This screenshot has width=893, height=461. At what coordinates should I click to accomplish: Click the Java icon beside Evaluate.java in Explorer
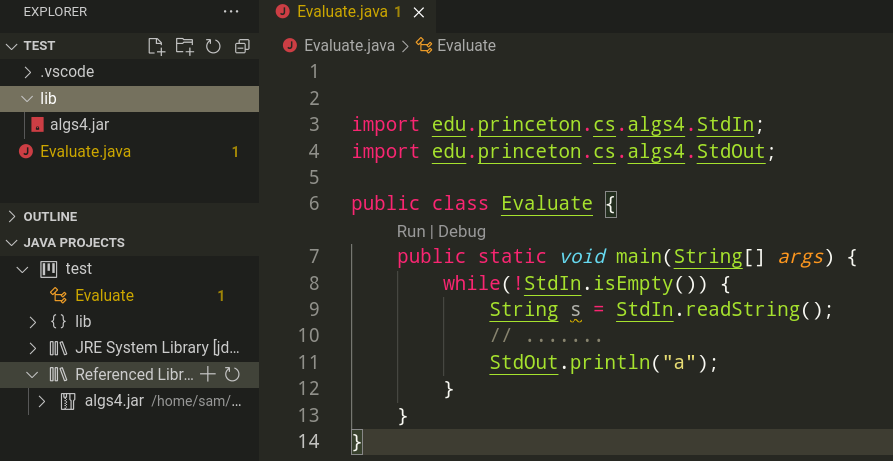pyautogui.click(x=26, y=152)
